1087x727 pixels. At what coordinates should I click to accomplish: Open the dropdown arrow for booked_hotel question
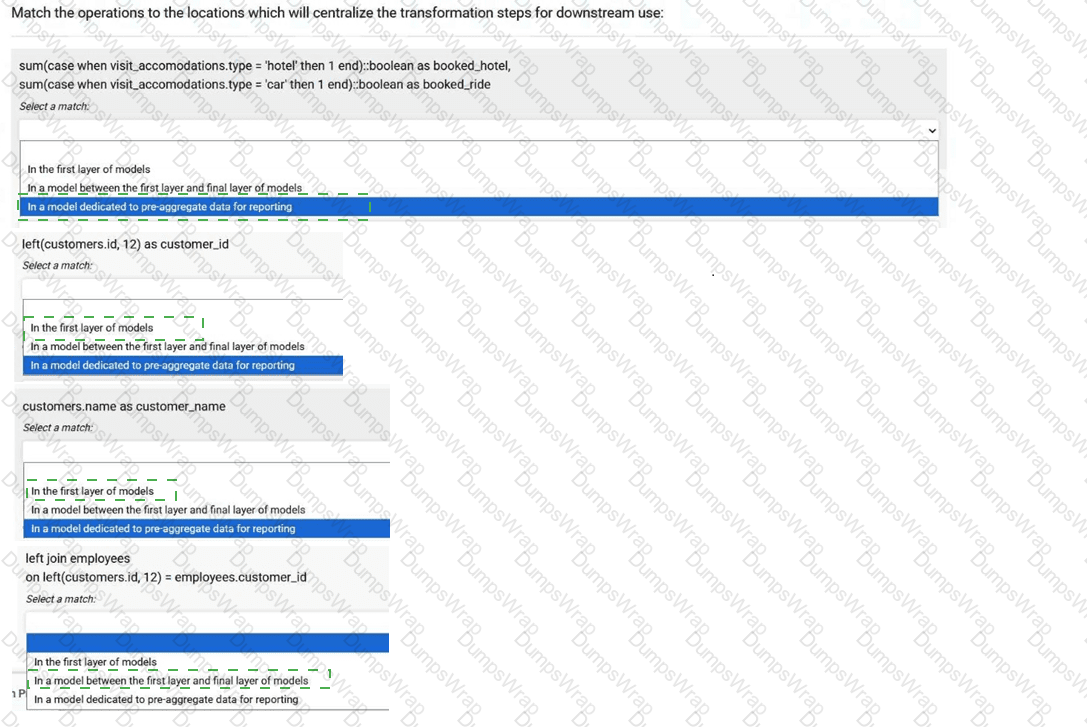(932, 130)
